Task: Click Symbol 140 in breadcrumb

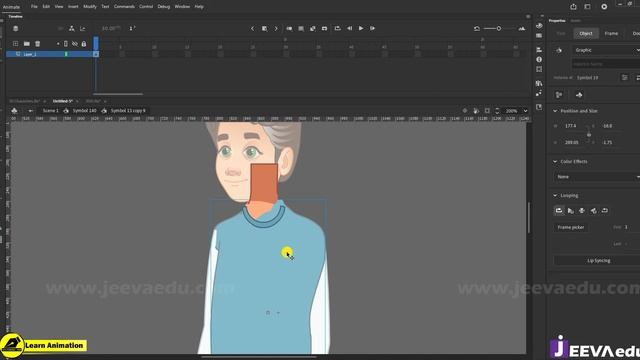Action: coord(84,111)
